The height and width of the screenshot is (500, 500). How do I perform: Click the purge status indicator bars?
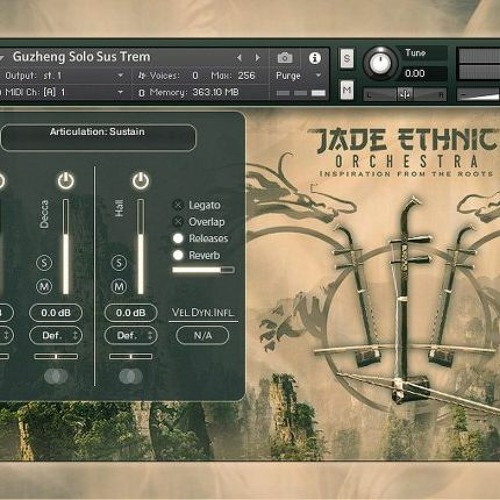[301, 93]
